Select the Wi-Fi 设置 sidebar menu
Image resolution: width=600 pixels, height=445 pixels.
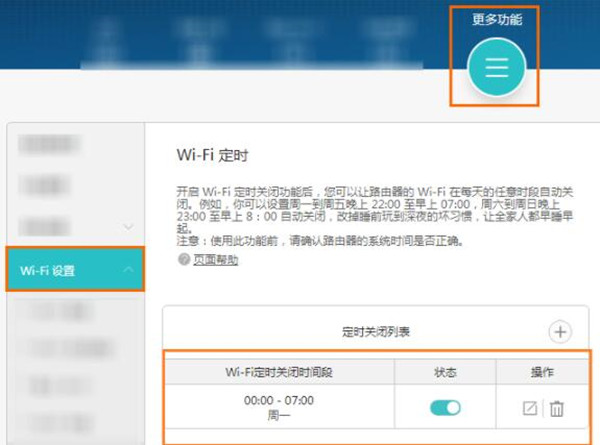coord(75,270)
